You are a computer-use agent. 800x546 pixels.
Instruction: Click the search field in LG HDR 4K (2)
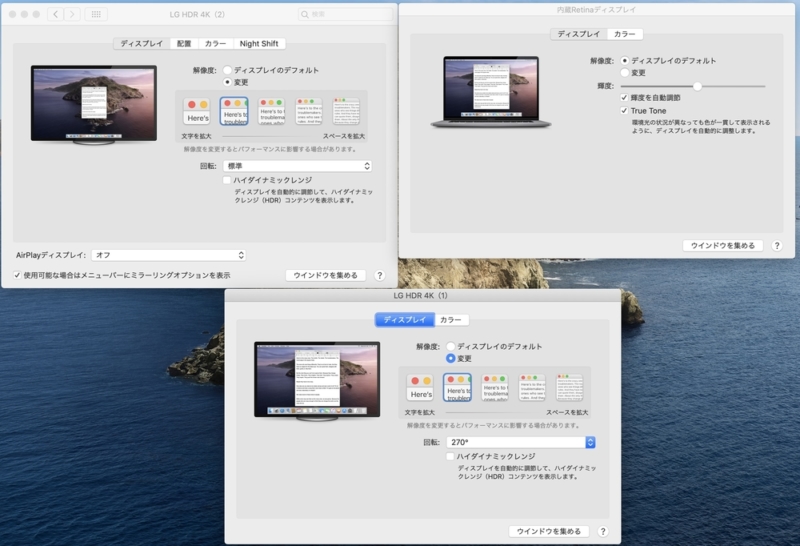345,14
